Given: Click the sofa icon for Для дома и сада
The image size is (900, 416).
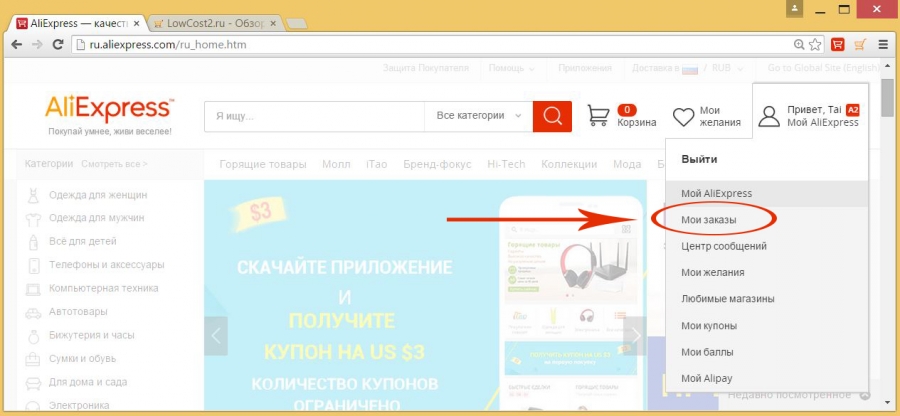Looking at the screenshot, I should point(33,383).
